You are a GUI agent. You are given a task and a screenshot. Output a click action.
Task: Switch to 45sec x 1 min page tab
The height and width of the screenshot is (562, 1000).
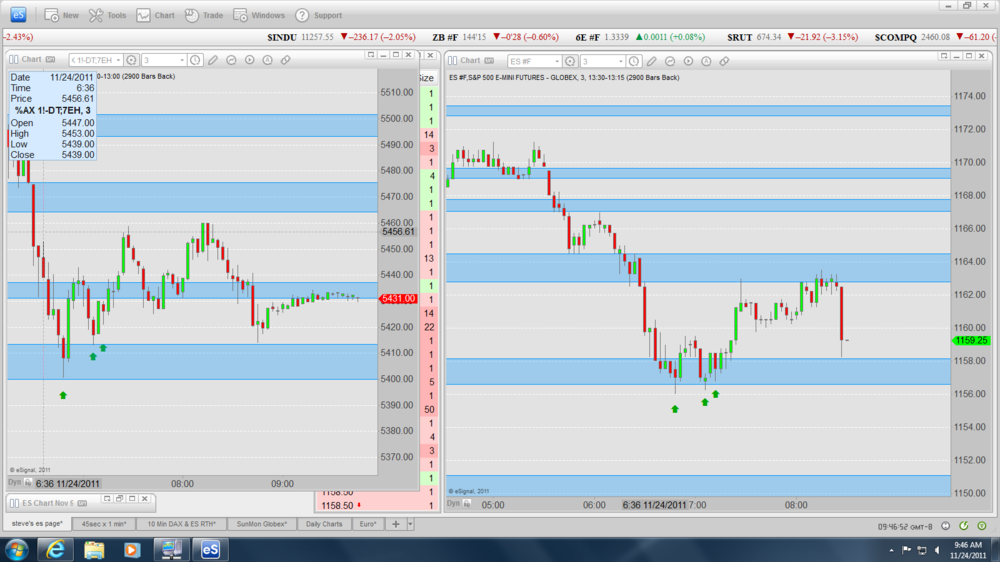(104, 524)
